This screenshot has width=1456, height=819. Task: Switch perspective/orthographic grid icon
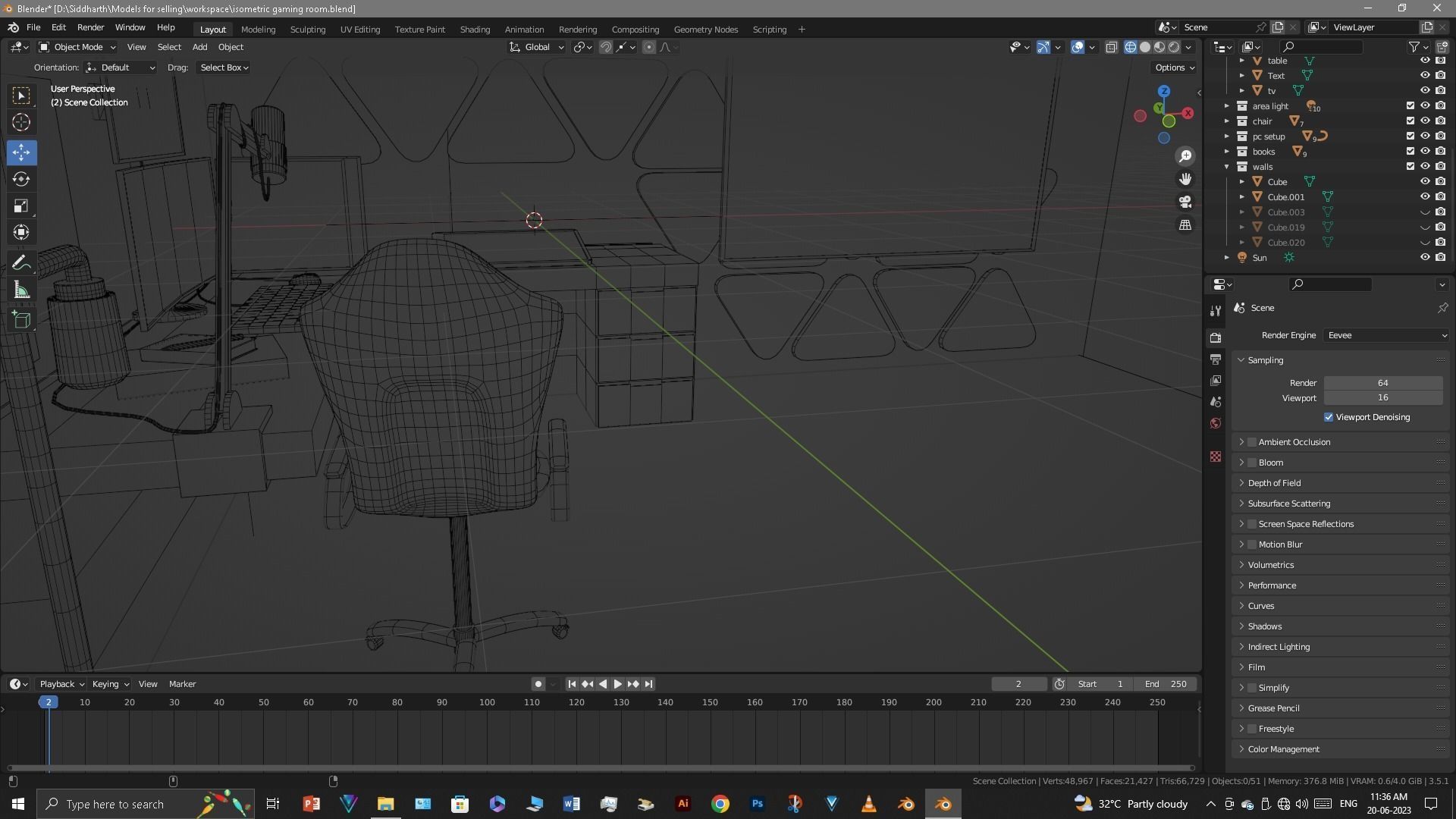pos(1185,225)
